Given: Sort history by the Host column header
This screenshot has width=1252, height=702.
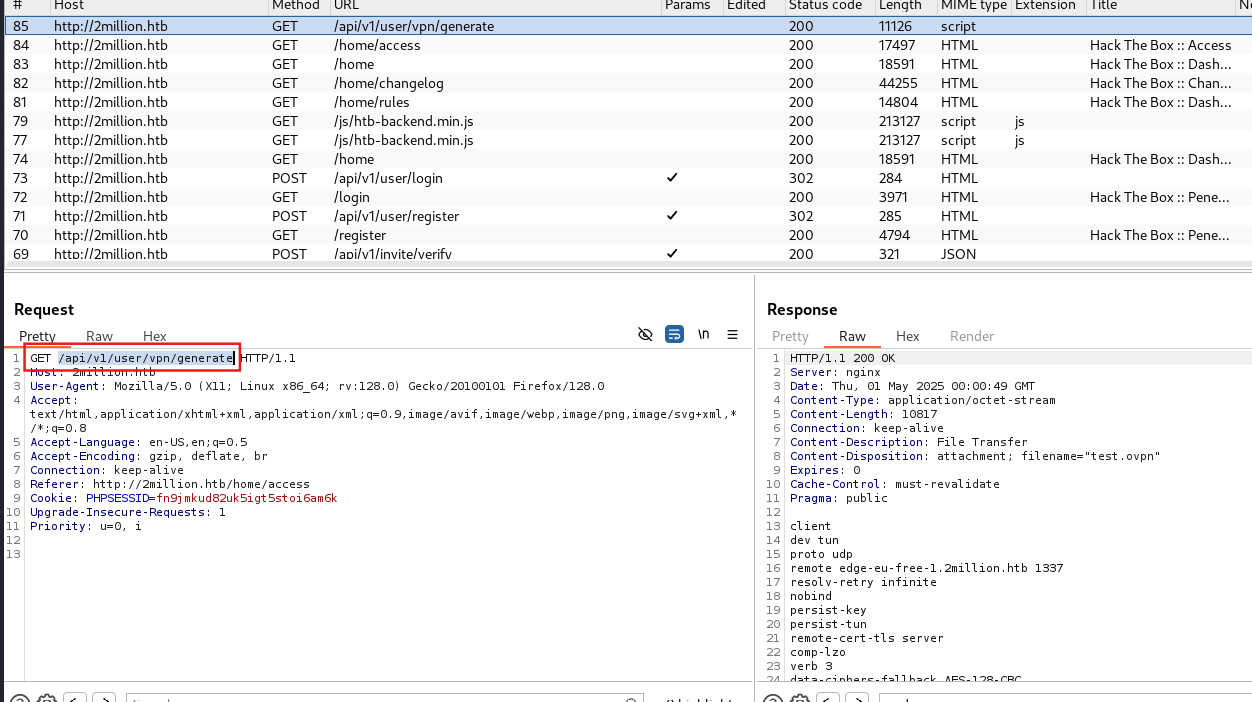Looking at the screenshot, I should click(70, 6).
